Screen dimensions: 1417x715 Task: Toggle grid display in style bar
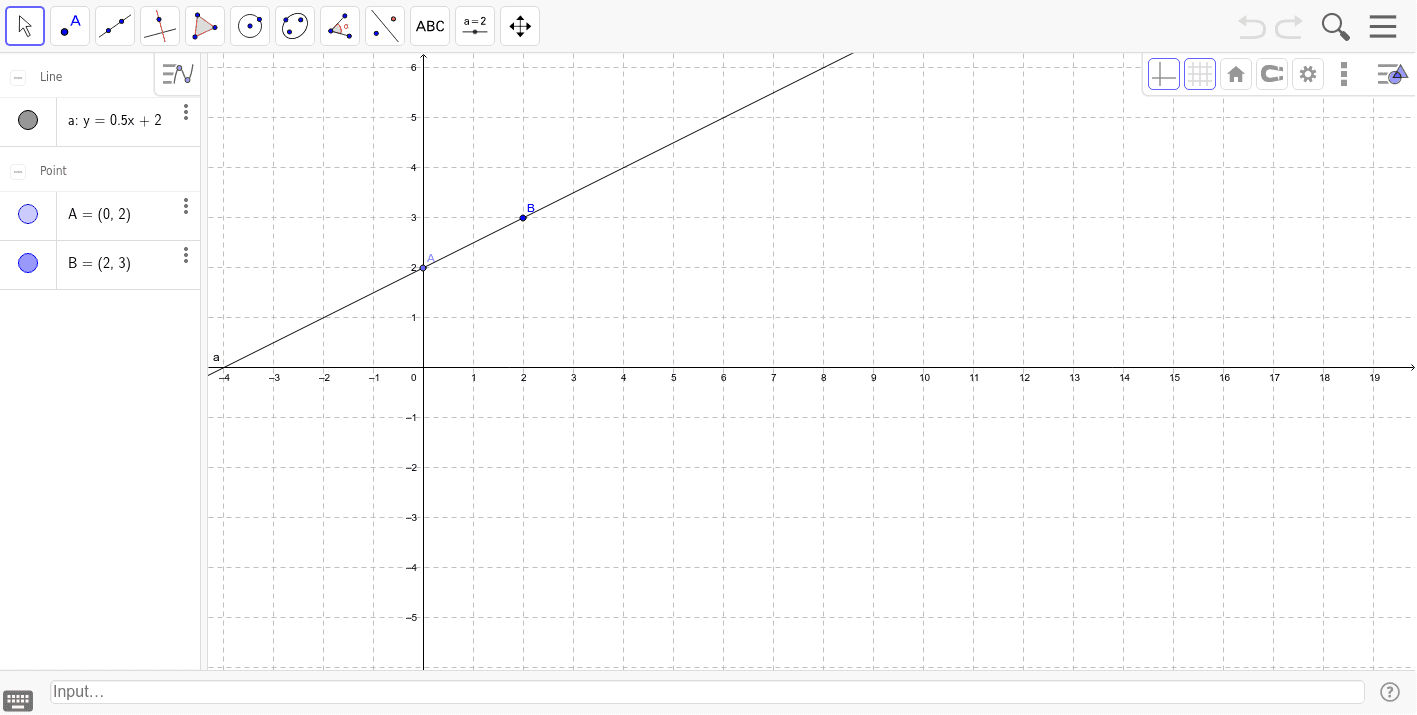click(1200, 74)
